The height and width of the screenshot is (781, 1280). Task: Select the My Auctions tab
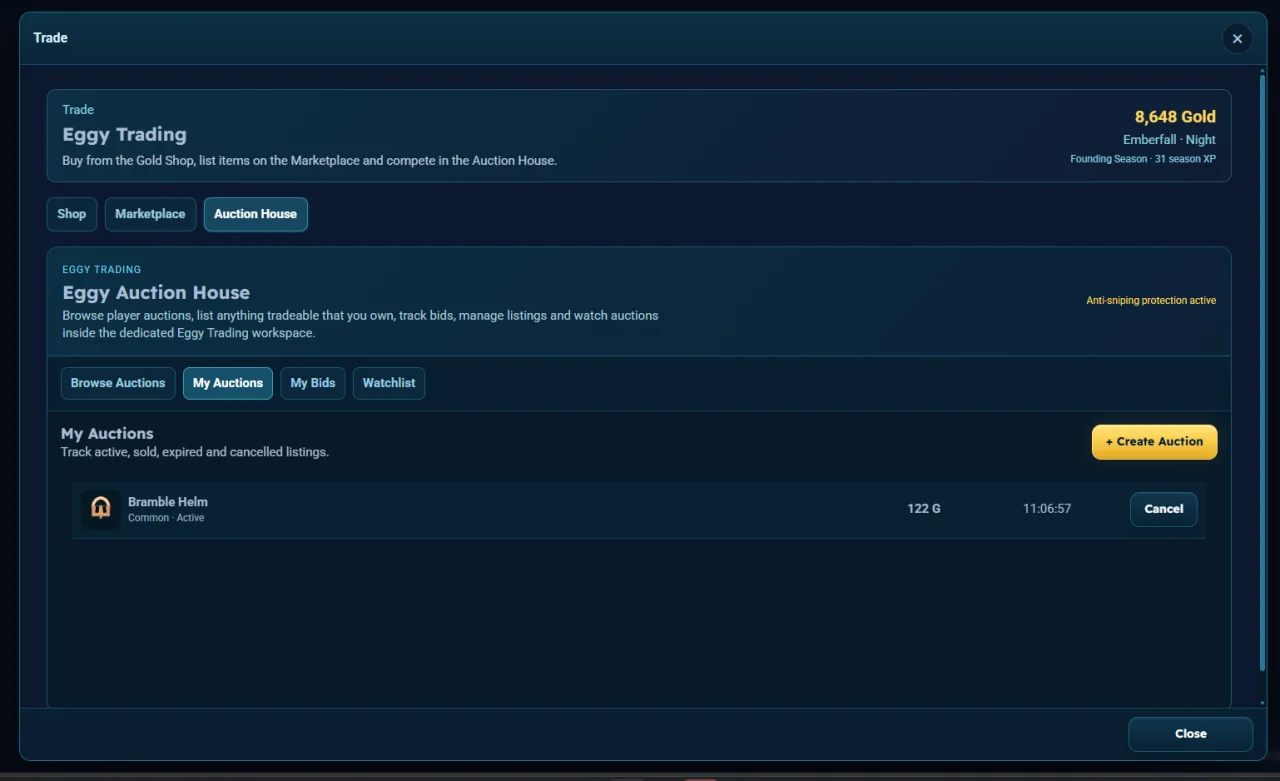(228, 383)
